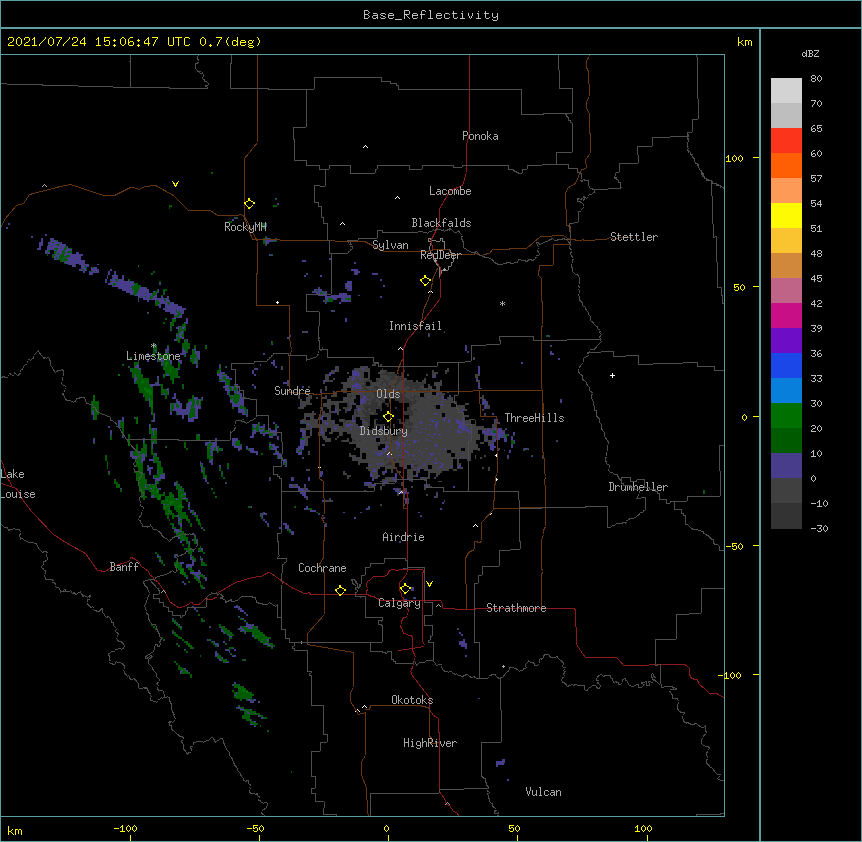Click the Olds city label
Viewport: 862px width, 842px height.
(388, 394)
